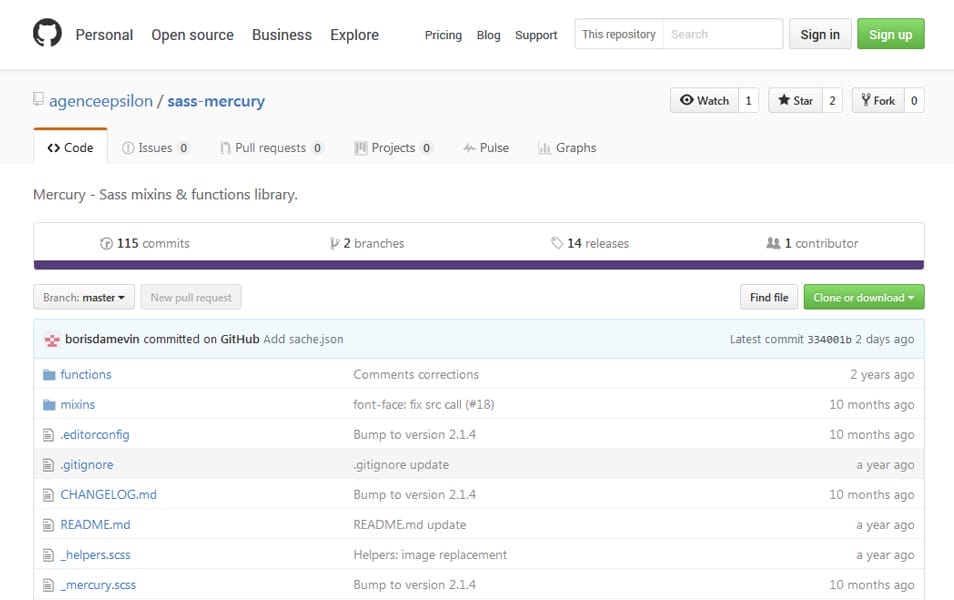
Task: Open the Explore navigation item
Action: [354, 35]
